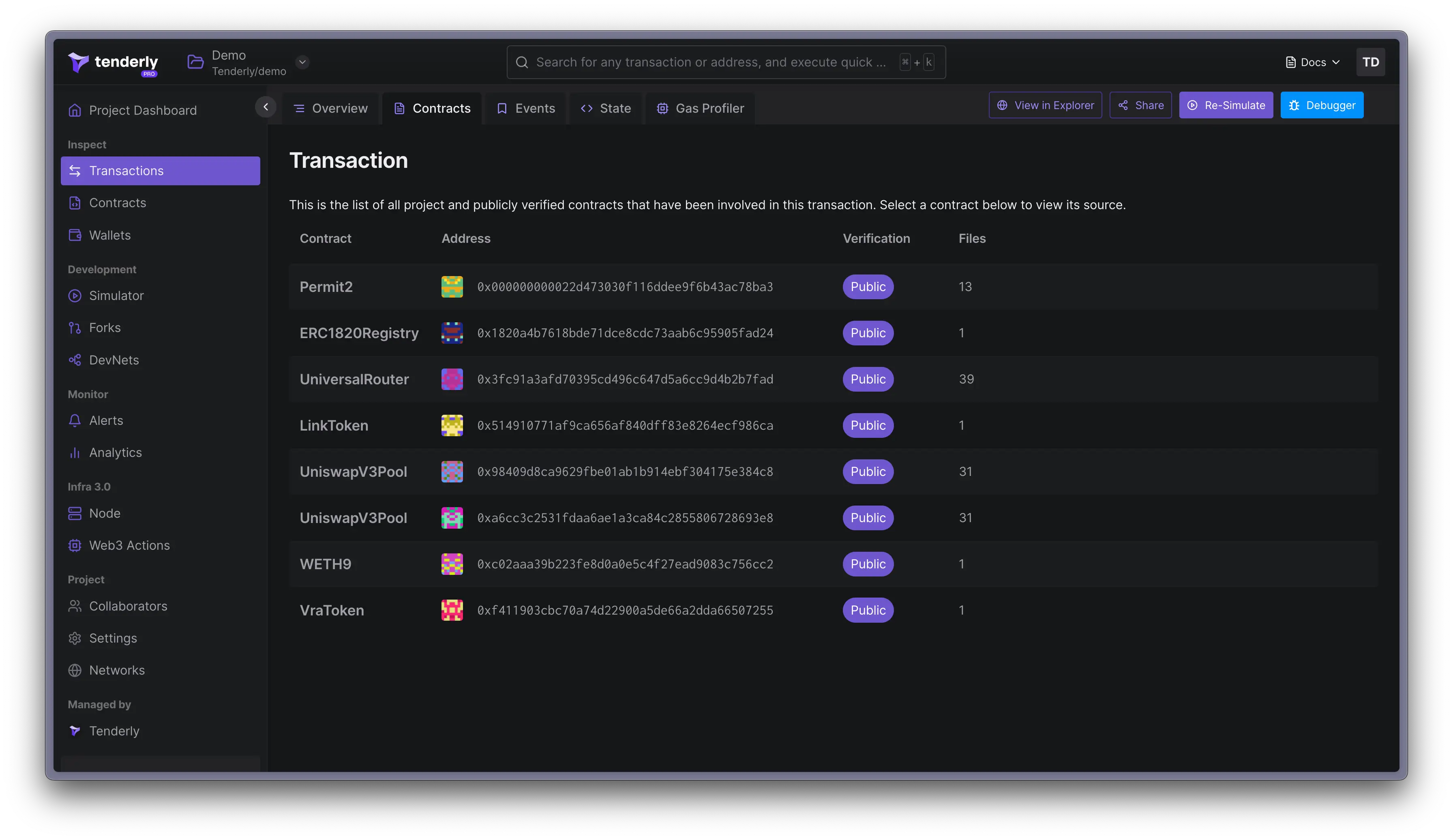Screen dimensions: 1453x840
Task: Open the Demo project folder icon
Action: coord(195,62)
